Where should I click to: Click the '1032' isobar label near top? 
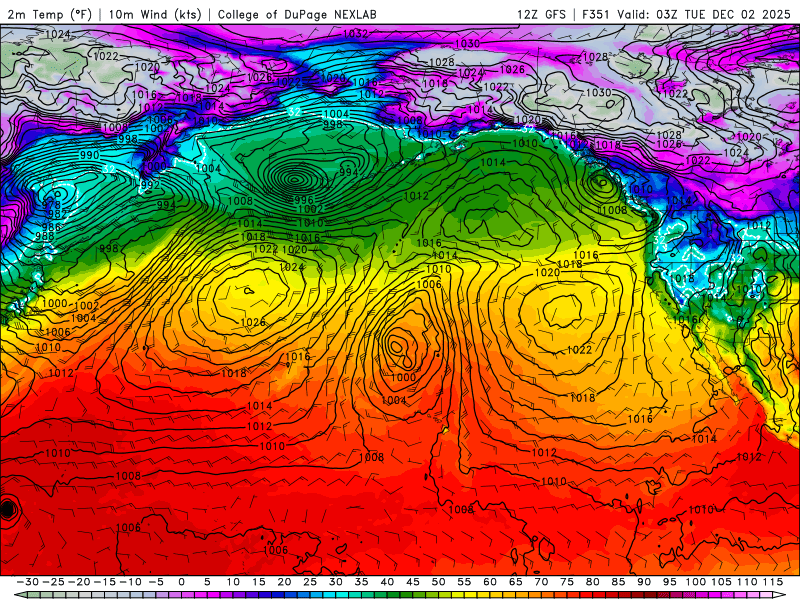[355, 34]
